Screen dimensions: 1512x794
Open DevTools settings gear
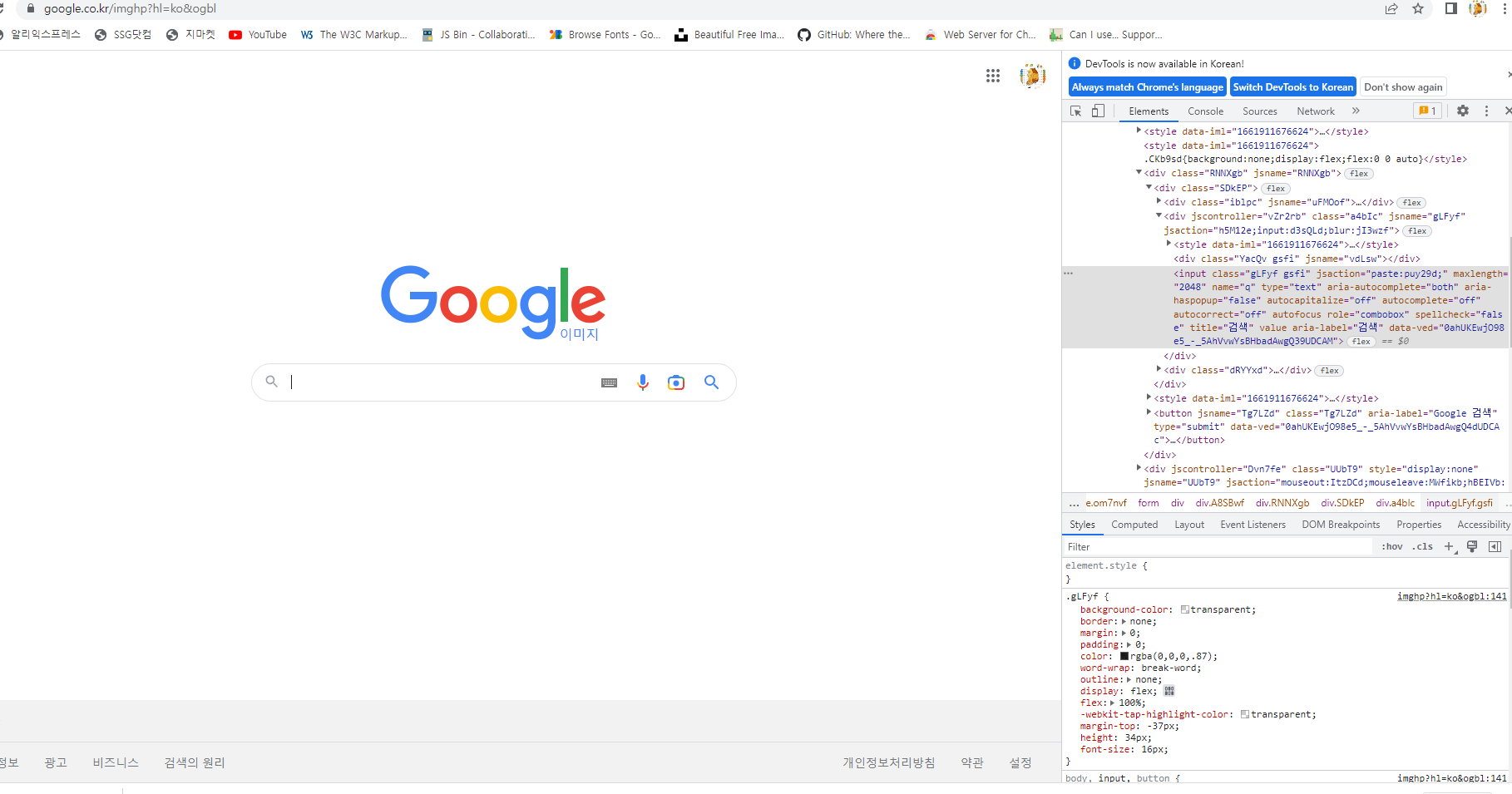point(1463,111)
